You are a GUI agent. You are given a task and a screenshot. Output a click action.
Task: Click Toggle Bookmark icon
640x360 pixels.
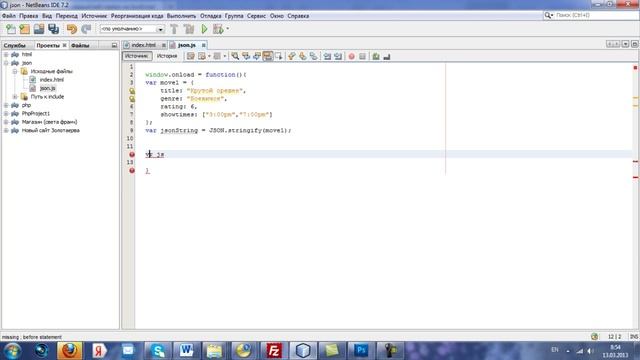[x=313, y=56]
